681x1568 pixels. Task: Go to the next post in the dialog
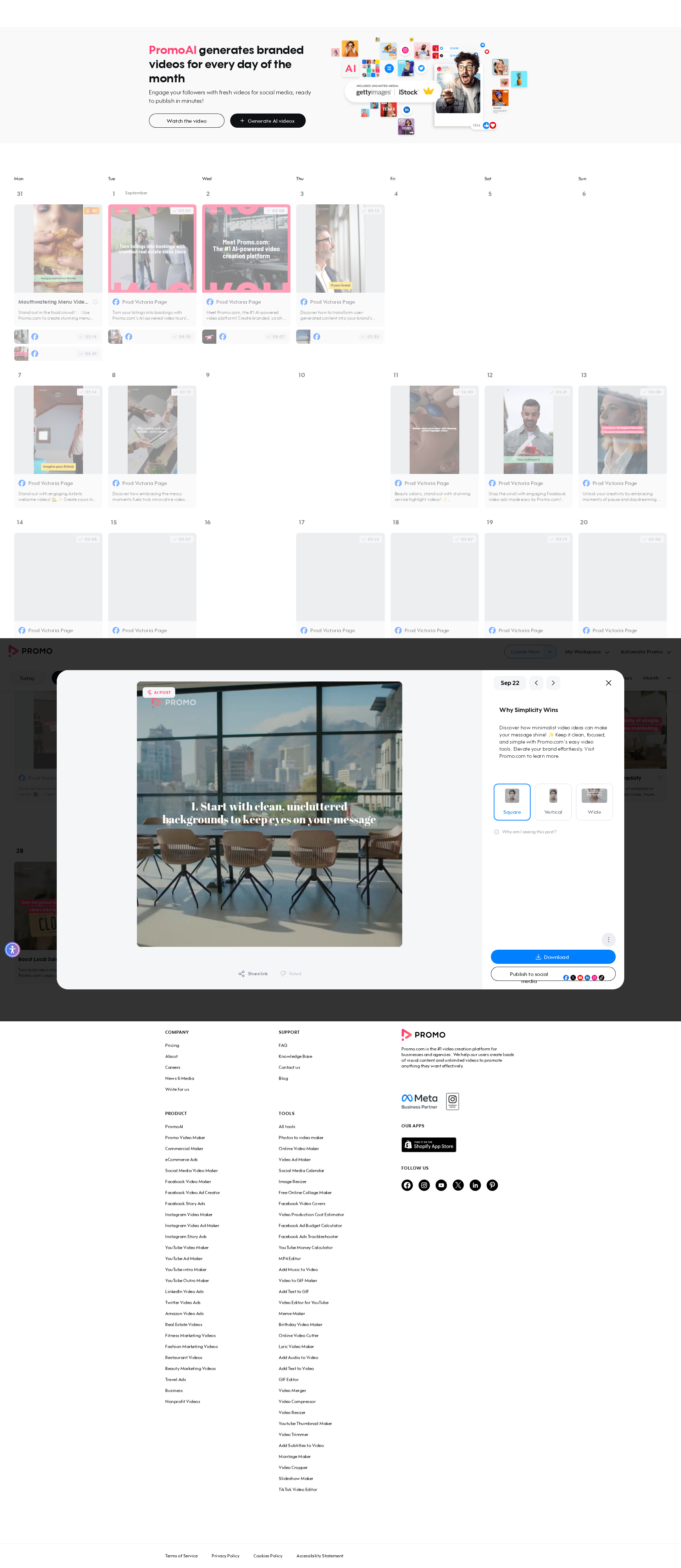(x=553, y=683)
